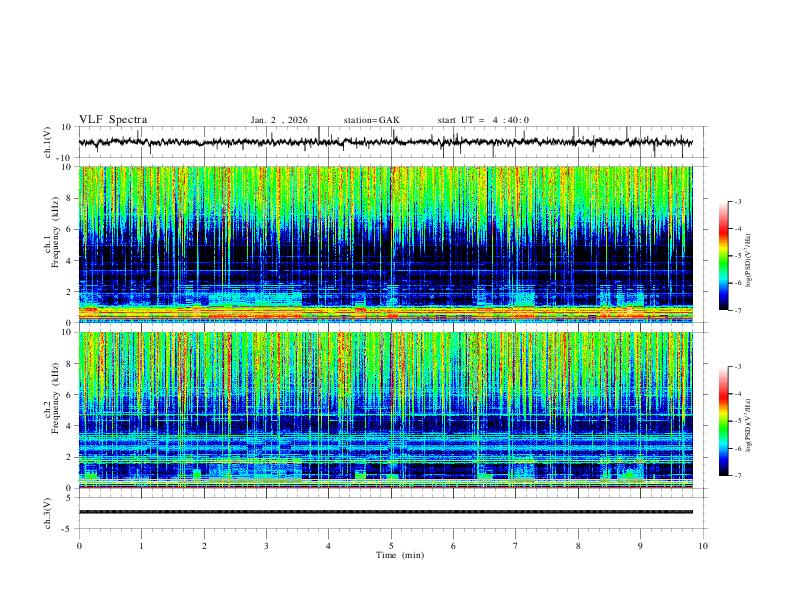Click the date "Jan. 2, 2026"
This screenshot has width=792, height=612.
279,120
